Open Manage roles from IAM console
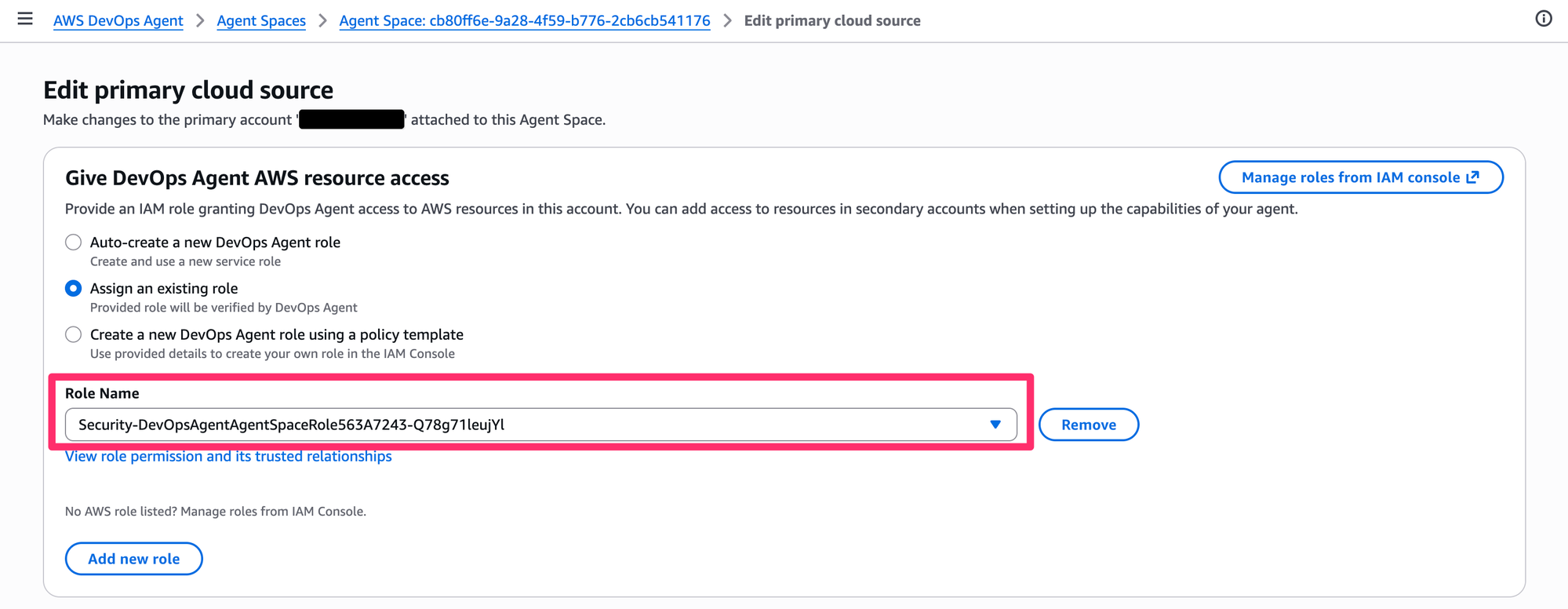The width and height of the screenshot is (1568, 609). tap(1349, 177)
